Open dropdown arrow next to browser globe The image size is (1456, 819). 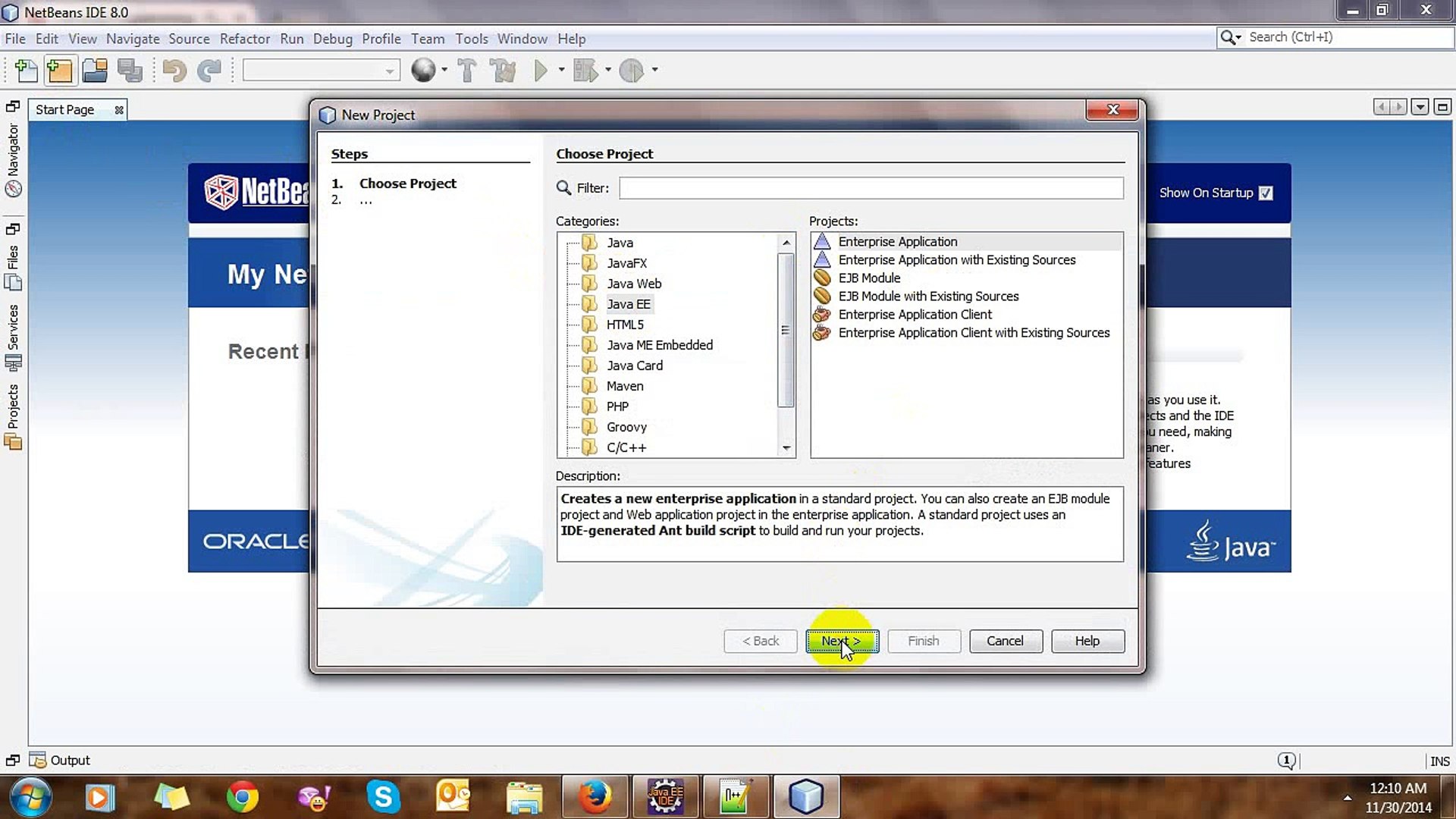click(444, 71)
